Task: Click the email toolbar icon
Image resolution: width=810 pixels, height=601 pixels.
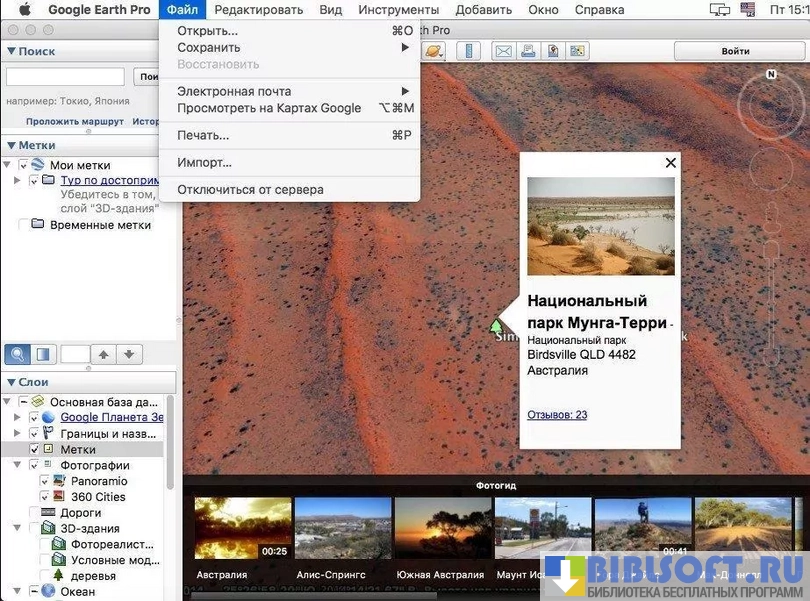Action: 503,51
